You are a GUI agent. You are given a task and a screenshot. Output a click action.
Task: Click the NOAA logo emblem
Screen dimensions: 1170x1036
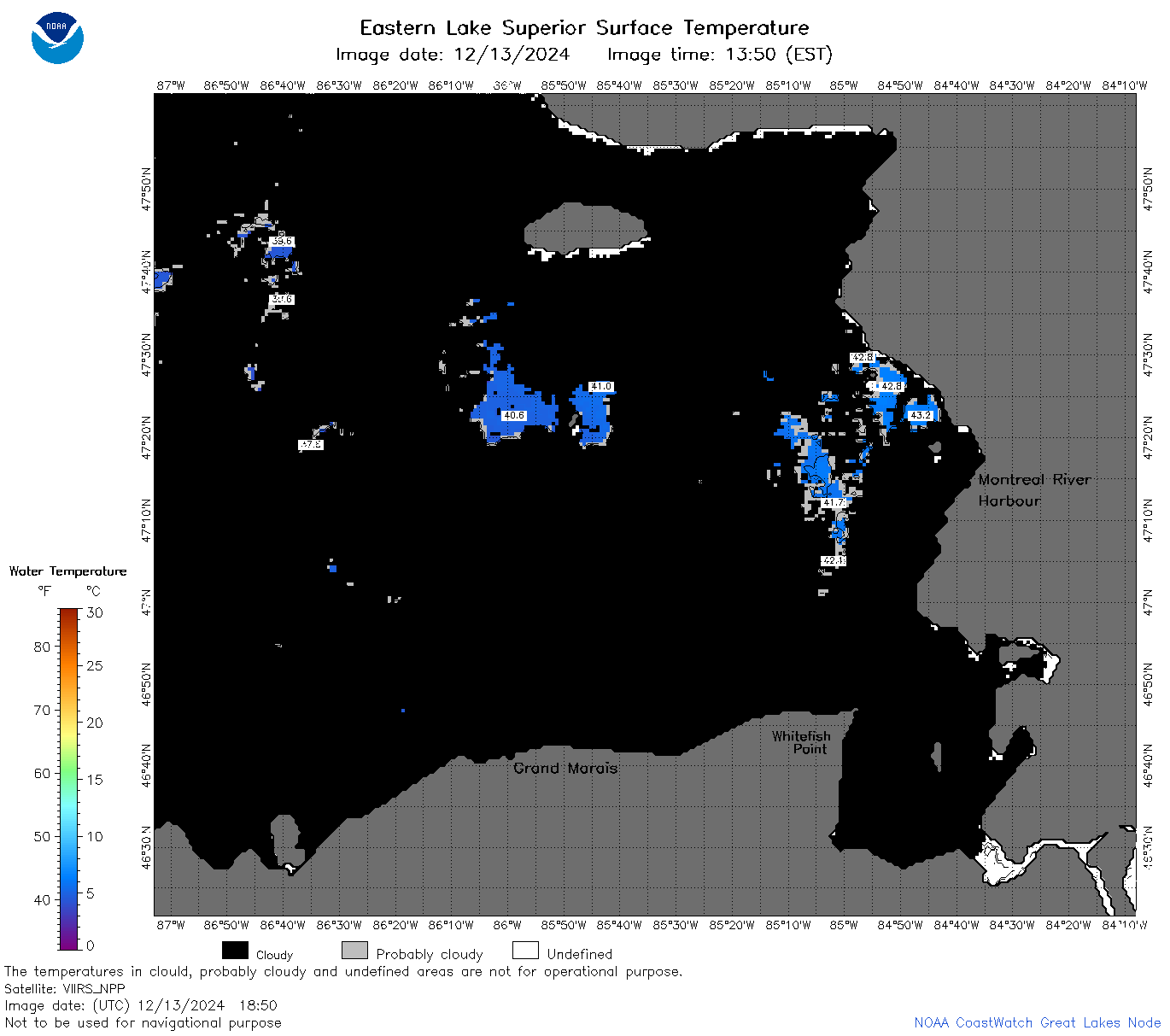pos(57,38)
